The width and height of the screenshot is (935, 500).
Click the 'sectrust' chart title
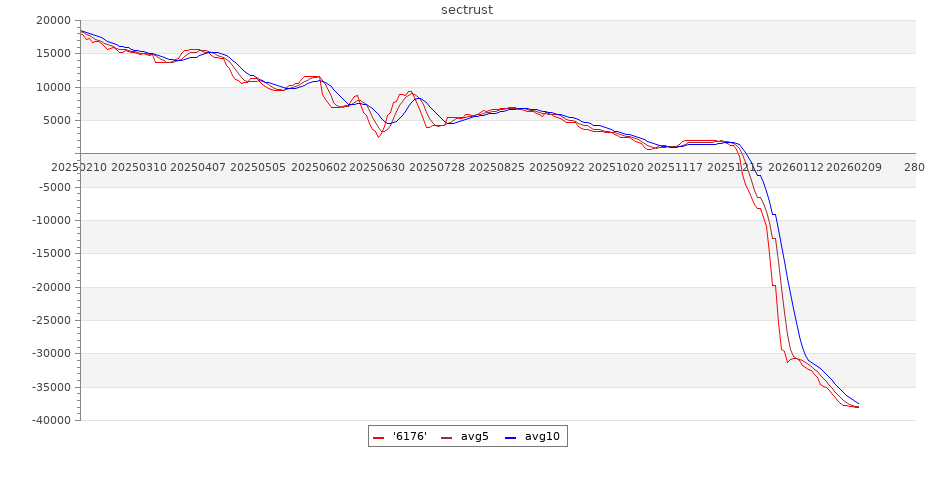(467, 10)
